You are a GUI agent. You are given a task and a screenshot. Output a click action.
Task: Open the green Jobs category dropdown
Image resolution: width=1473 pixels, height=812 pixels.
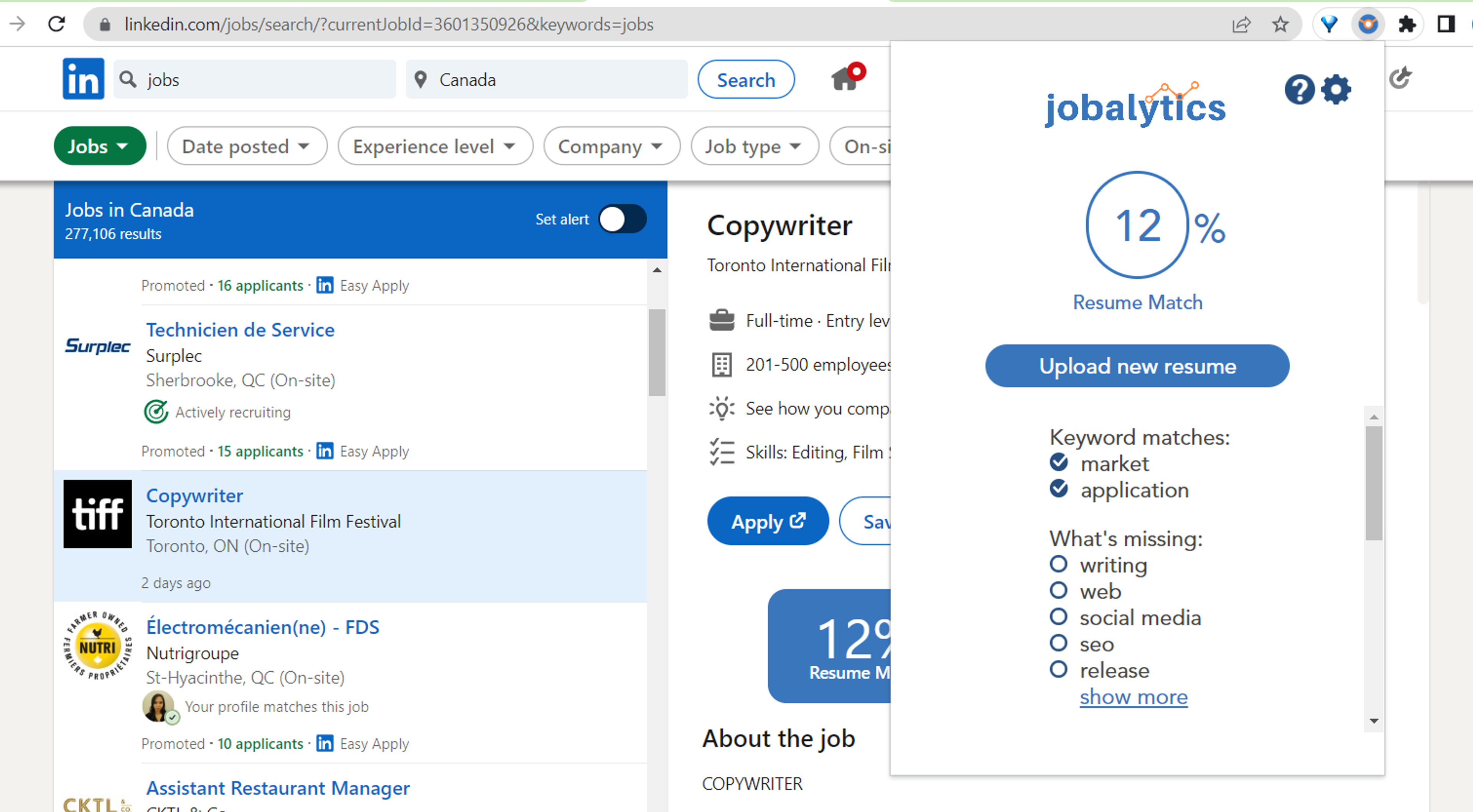pos(99,146)
